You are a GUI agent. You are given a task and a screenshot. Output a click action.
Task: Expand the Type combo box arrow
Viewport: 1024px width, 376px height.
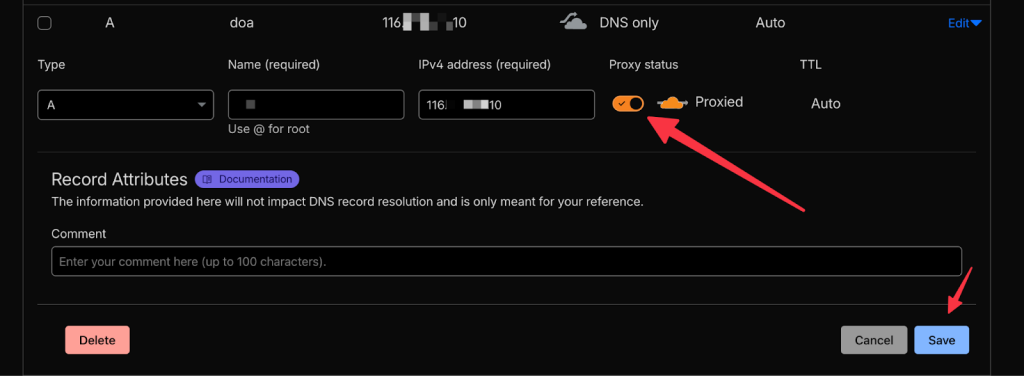click(201, 104)
